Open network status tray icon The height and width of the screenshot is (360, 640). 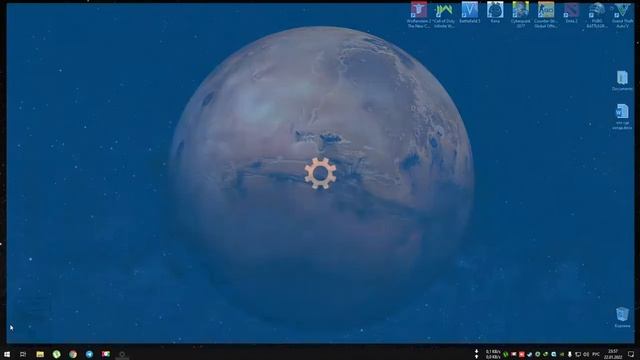pyautogui.click(x=578, y=354)
